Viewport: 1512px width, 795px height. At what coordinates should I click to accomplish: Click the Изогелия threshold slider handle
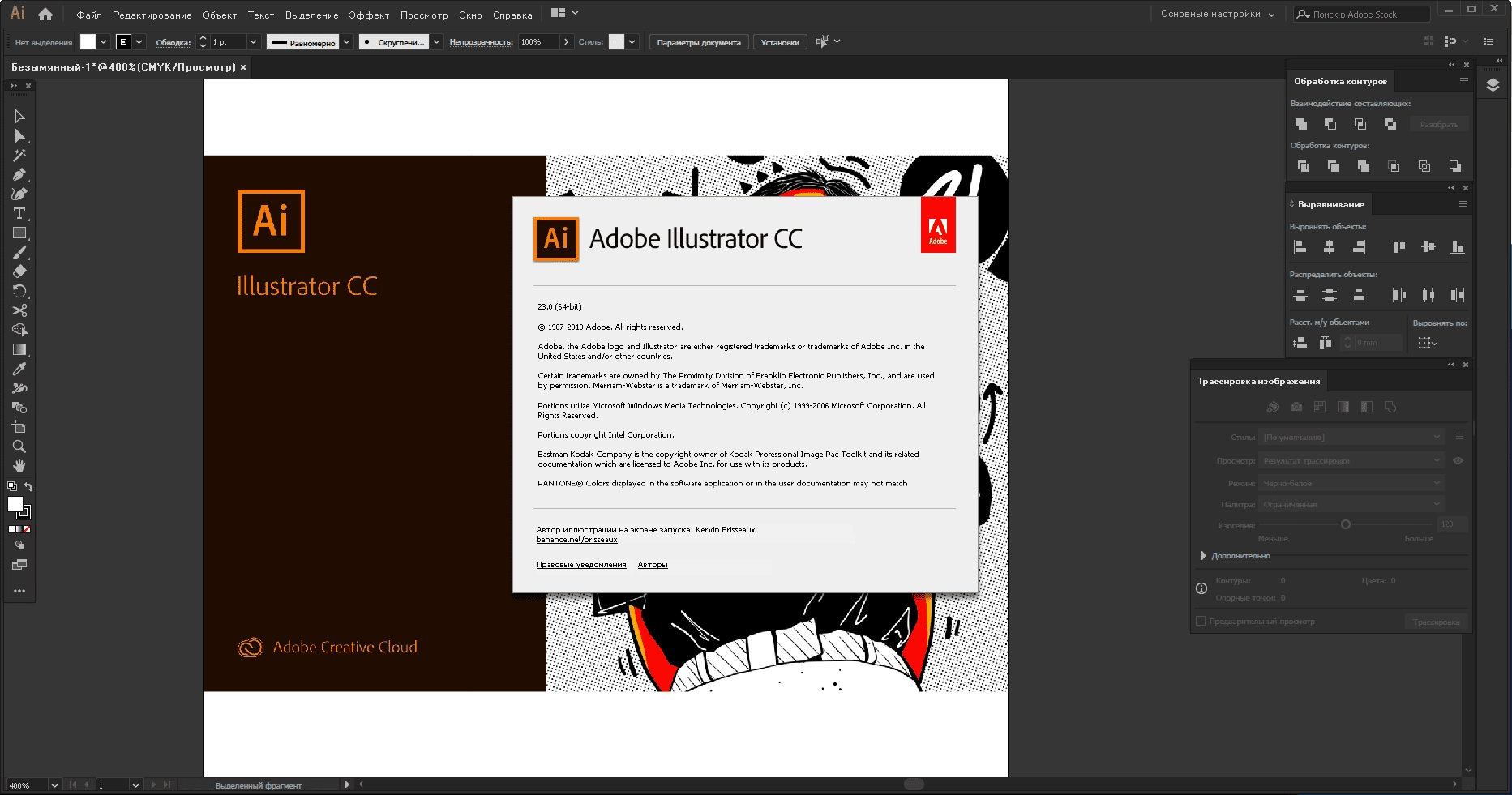tap(1346, 524)
